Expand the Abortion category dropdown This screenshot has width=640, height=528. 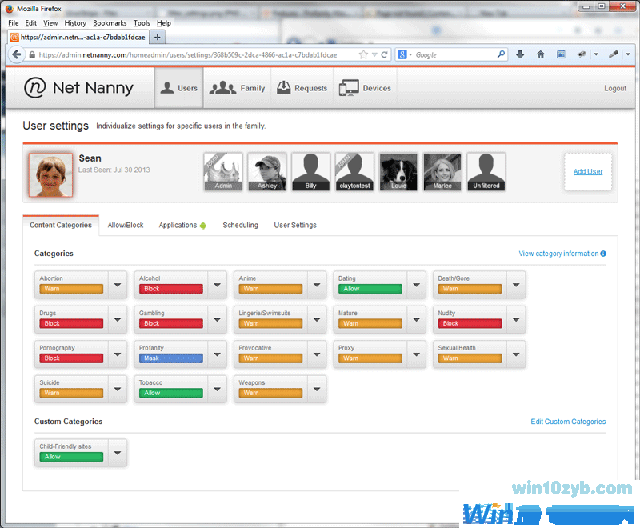pos(118,285)
